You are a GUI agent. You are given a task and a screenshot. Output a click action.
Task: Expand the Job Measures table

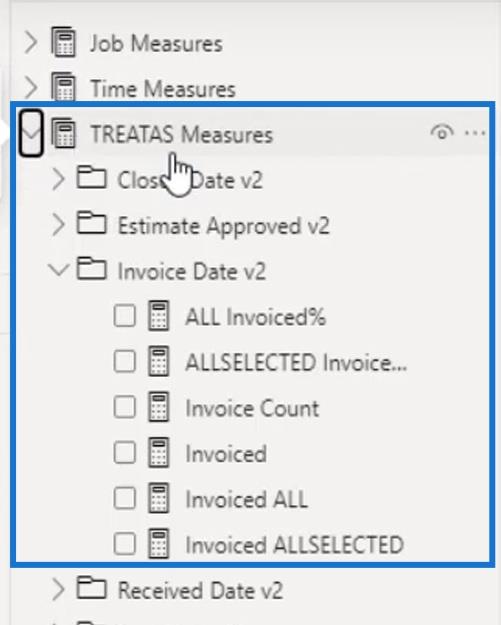31,42
